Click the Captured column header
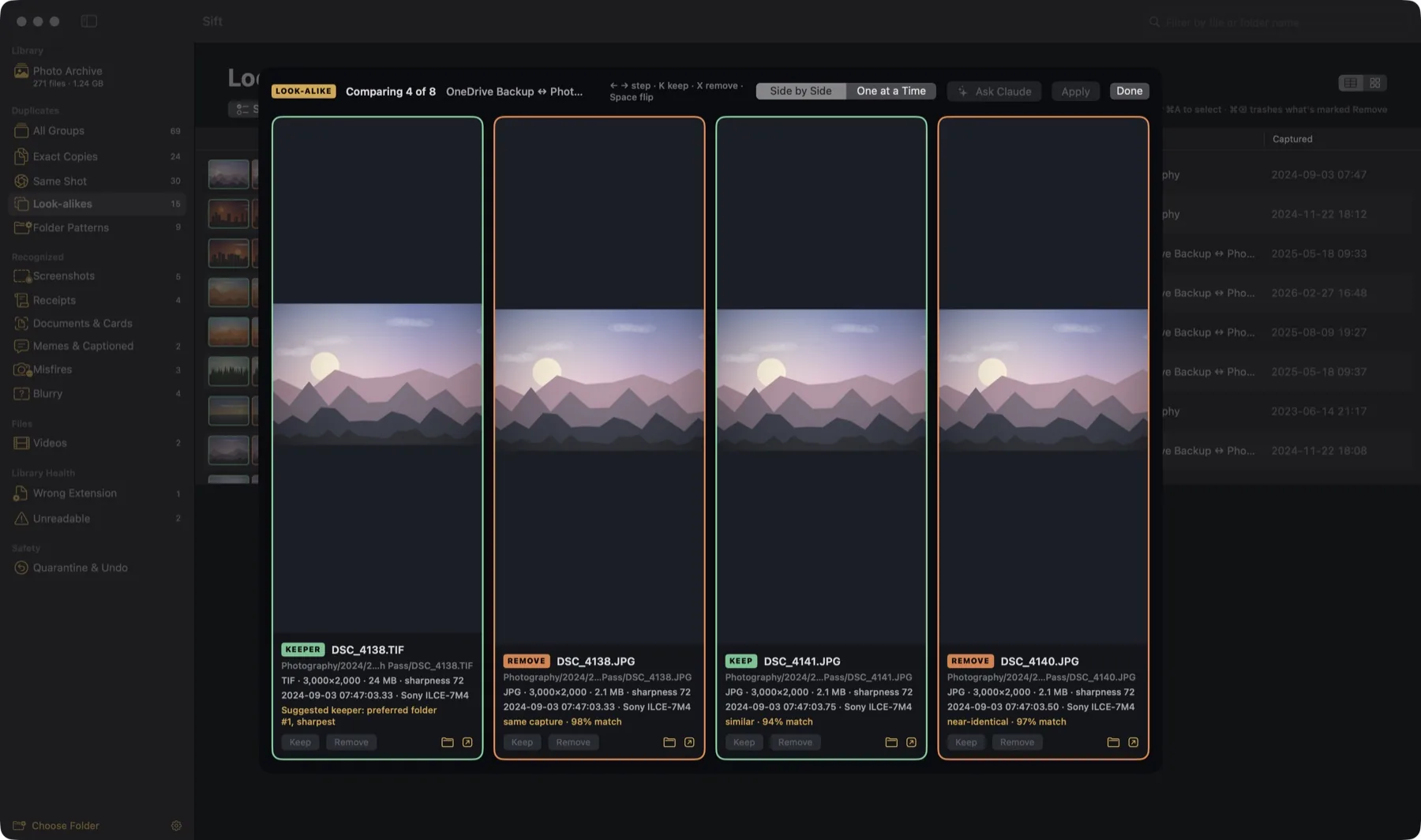Image resolution: width=1421 pixels, height=840 pixels. [1292, 139]
